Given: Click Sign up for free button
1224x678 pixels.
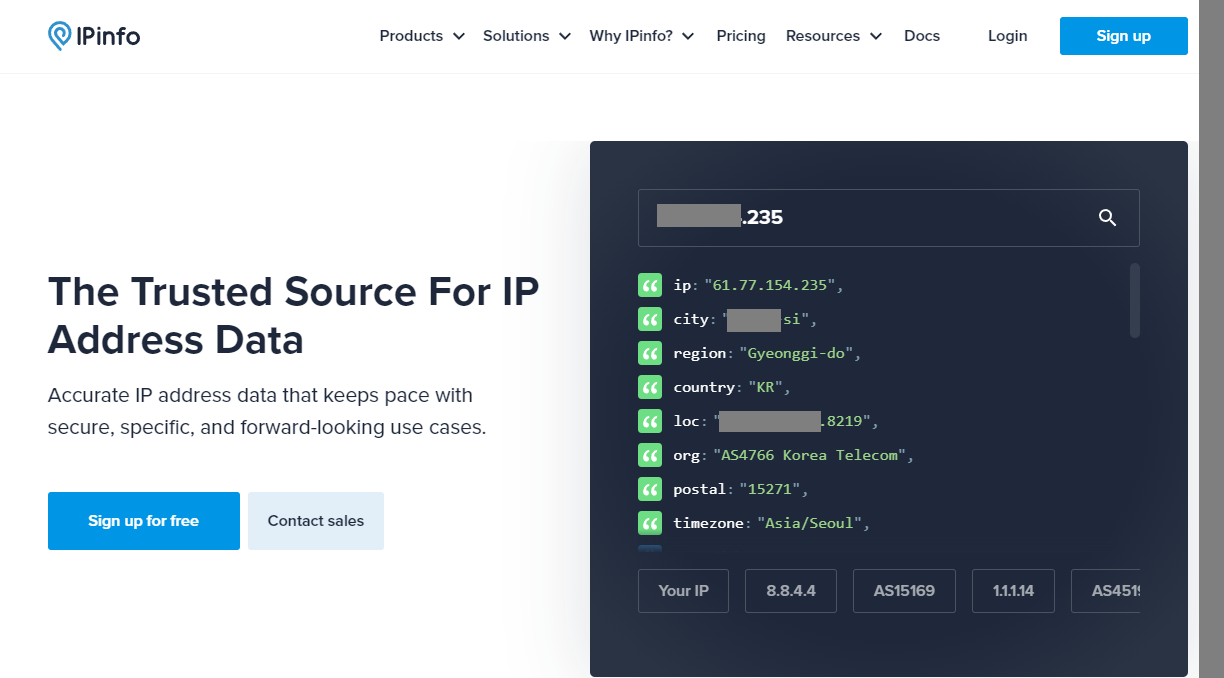Looking at the screenshot, I should [144, 521].
